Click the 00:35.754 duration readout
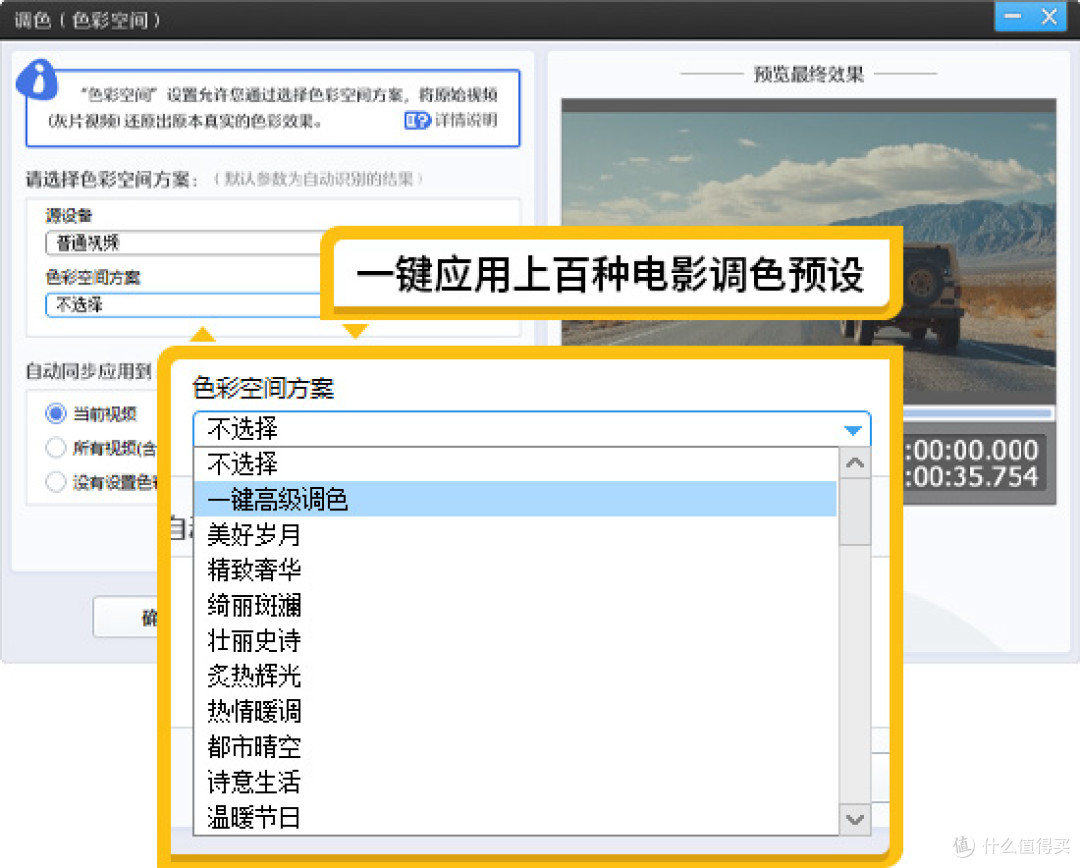Image resolution: width=1080 pixels, height=868 pixels. coord(972,477)
